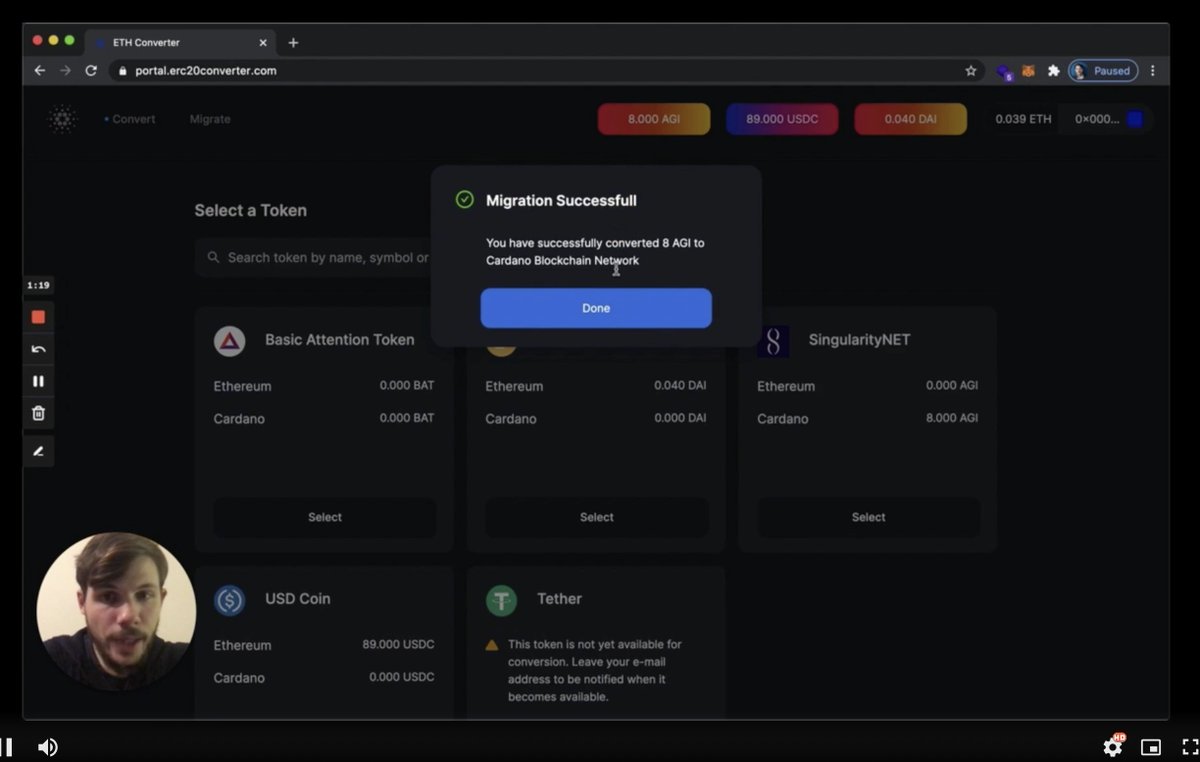
Task: Select the Basic Attention Token card button
Action: tap(324, 517)
